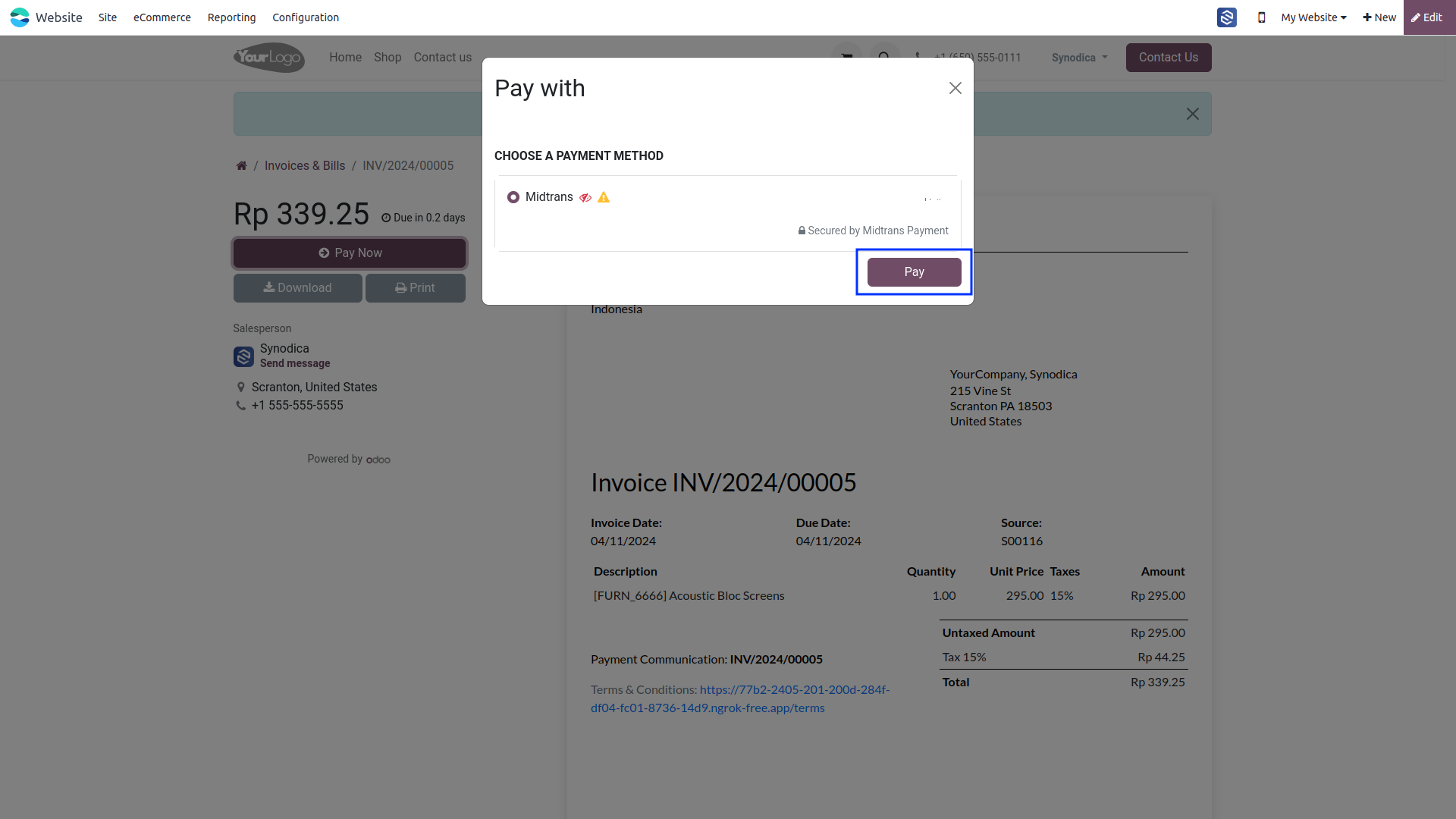This screenshot has height=819, width=1456.
Task: Close the Pay with dialog
Action: click(955, 88)
